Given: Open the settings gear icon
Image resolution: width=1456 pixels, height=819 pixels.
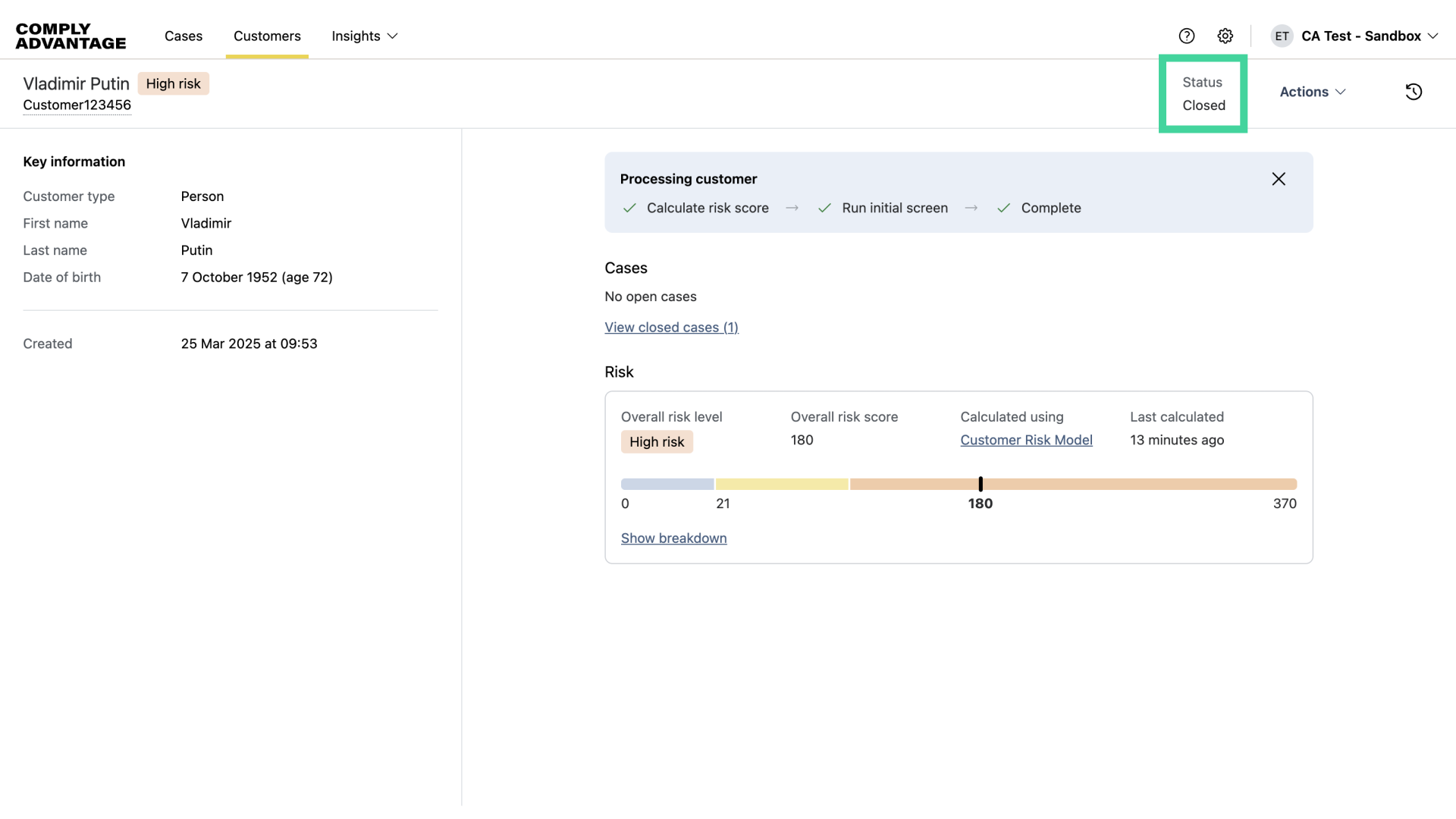Looking at the screenshot, I should tap(1225, 36).
